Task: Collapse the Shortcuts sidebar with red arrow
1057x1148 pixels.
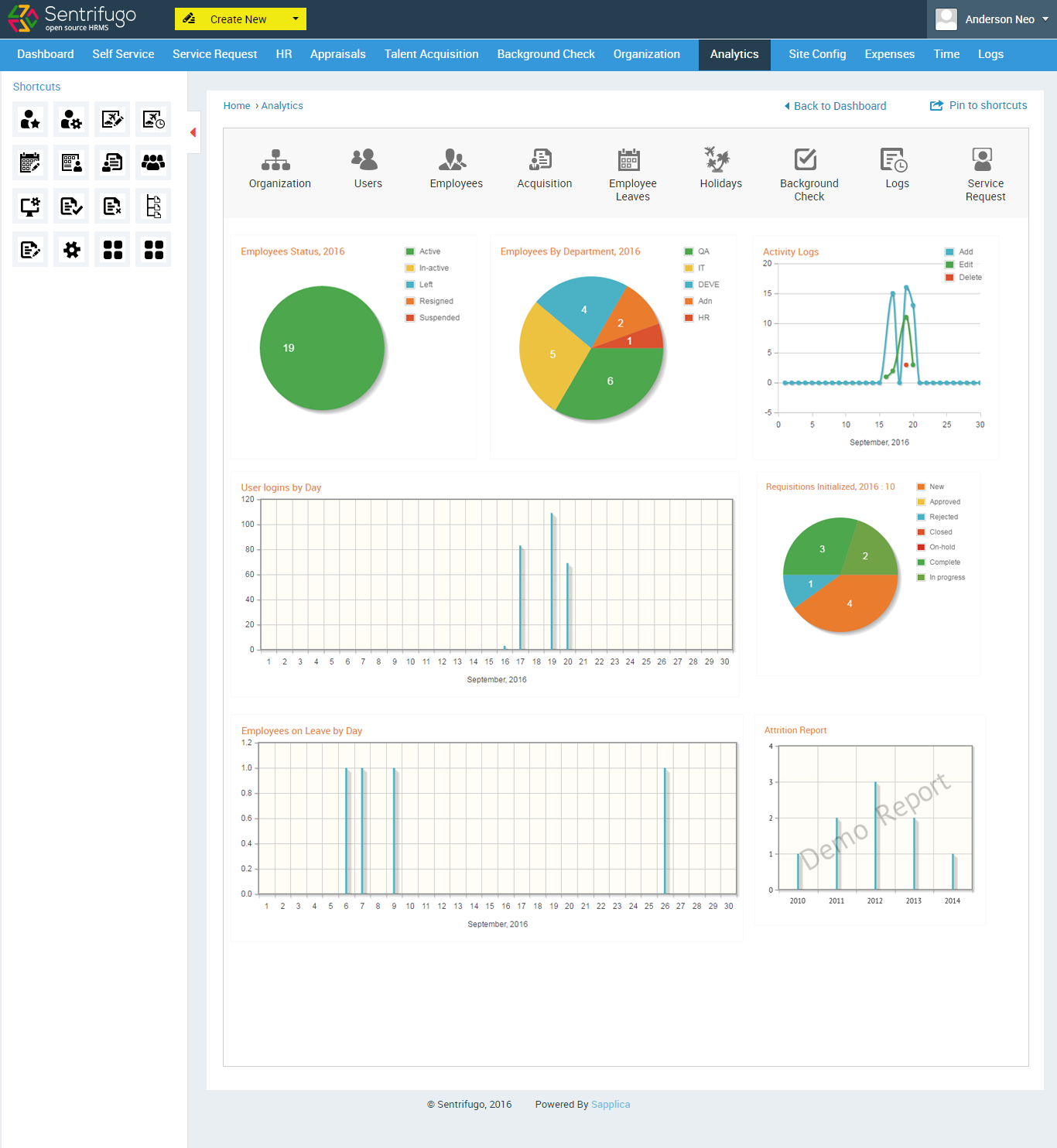Action: click(192, 132)
